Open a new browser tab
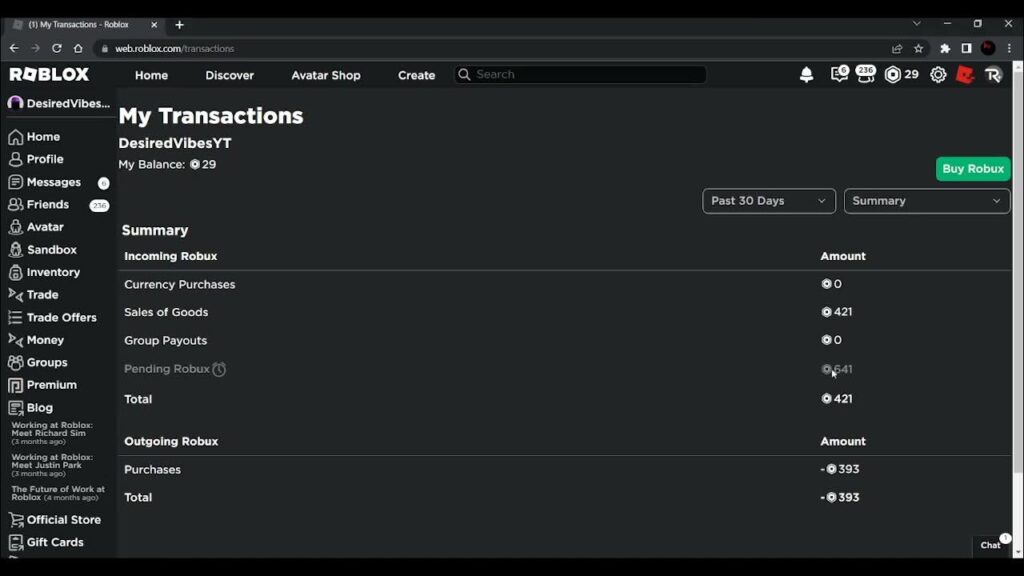 click(180, 25)
